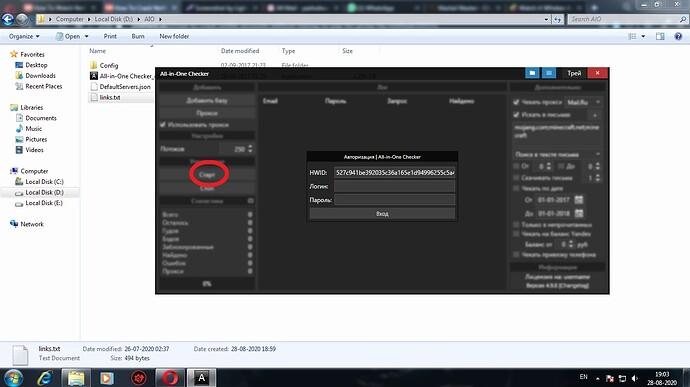Click the Action Center flag in system tray

pyautogui.click(x=610, y=378)
